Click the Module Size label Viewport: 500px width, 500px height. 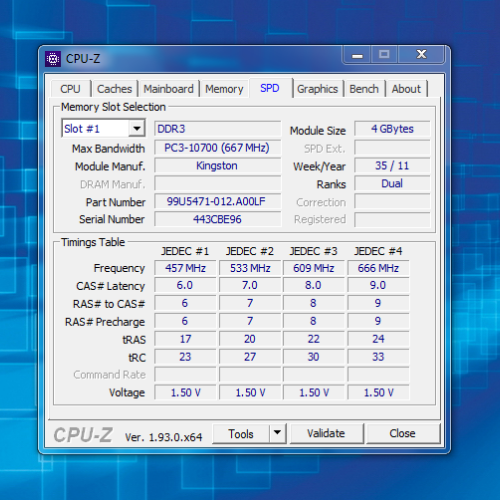(318, 131)
